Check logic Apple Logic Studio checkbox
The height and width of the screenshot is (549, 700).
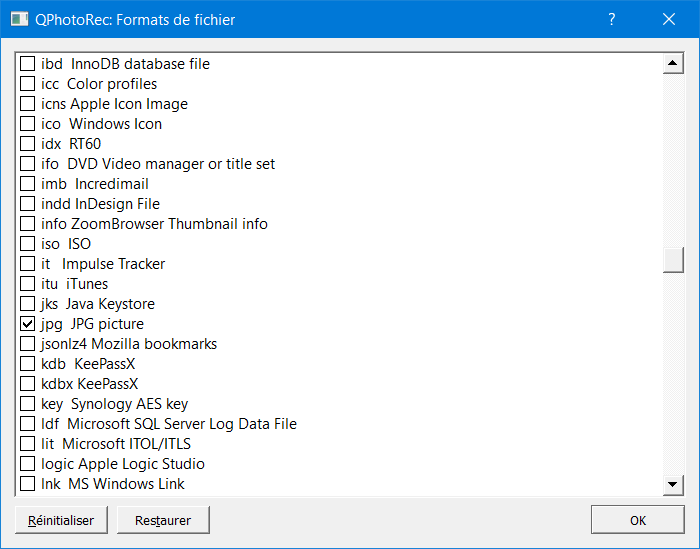[28, 464]
